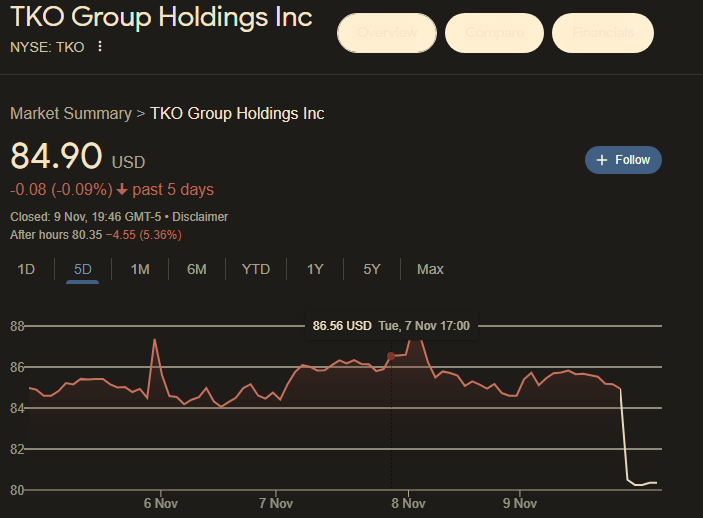Open the Overview tab
This screenshot has width=703, height=518.
(x=387, y=33)
